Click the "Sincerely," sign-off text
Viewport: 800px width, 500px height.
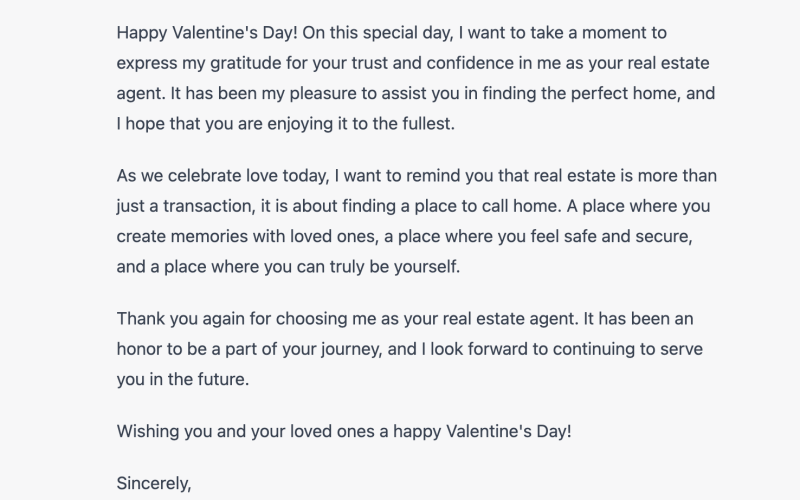154,484
